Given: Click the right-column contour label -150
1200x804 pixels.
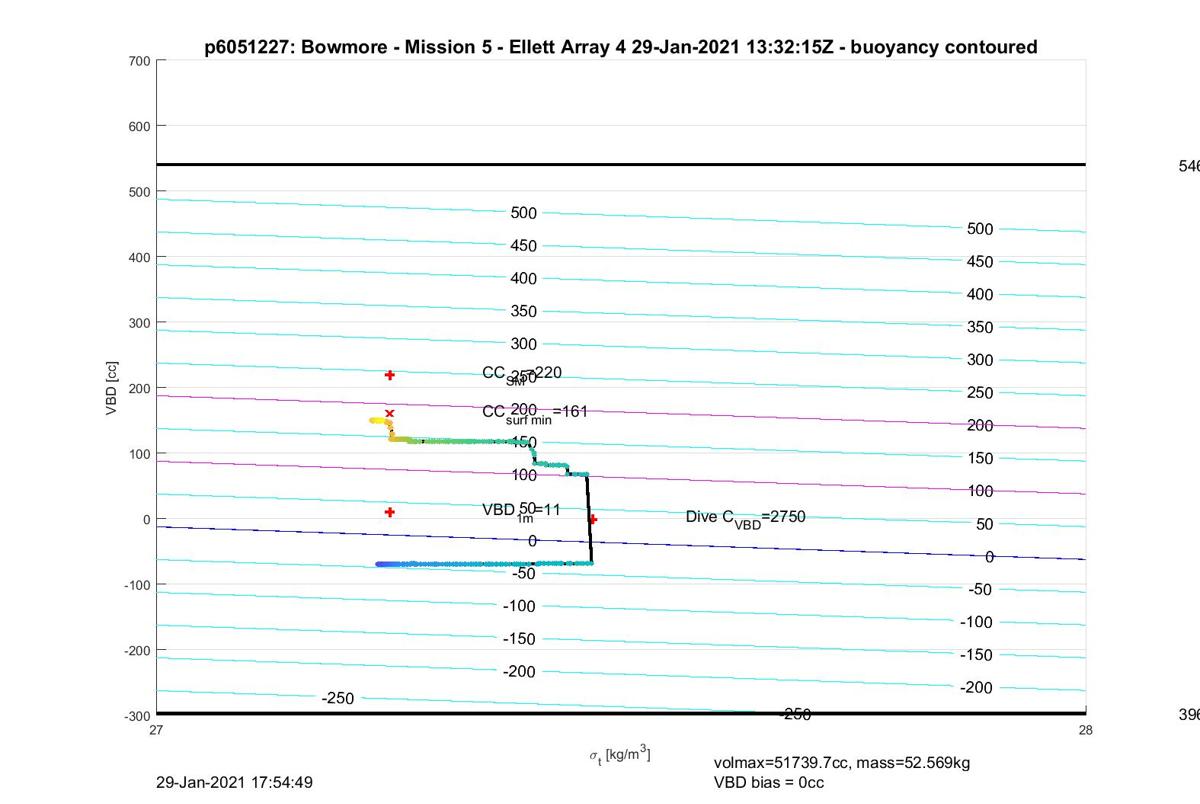Looking at the screenshot, I should point(976,655).
